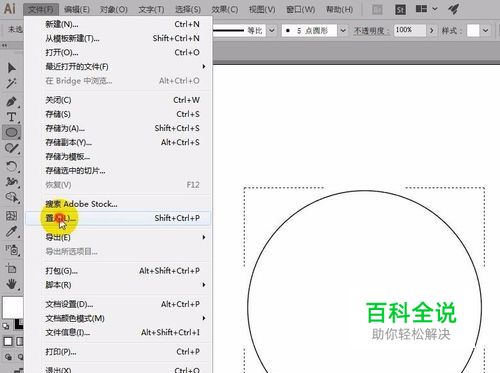Open the 文字(T) menu

[151, 9]
